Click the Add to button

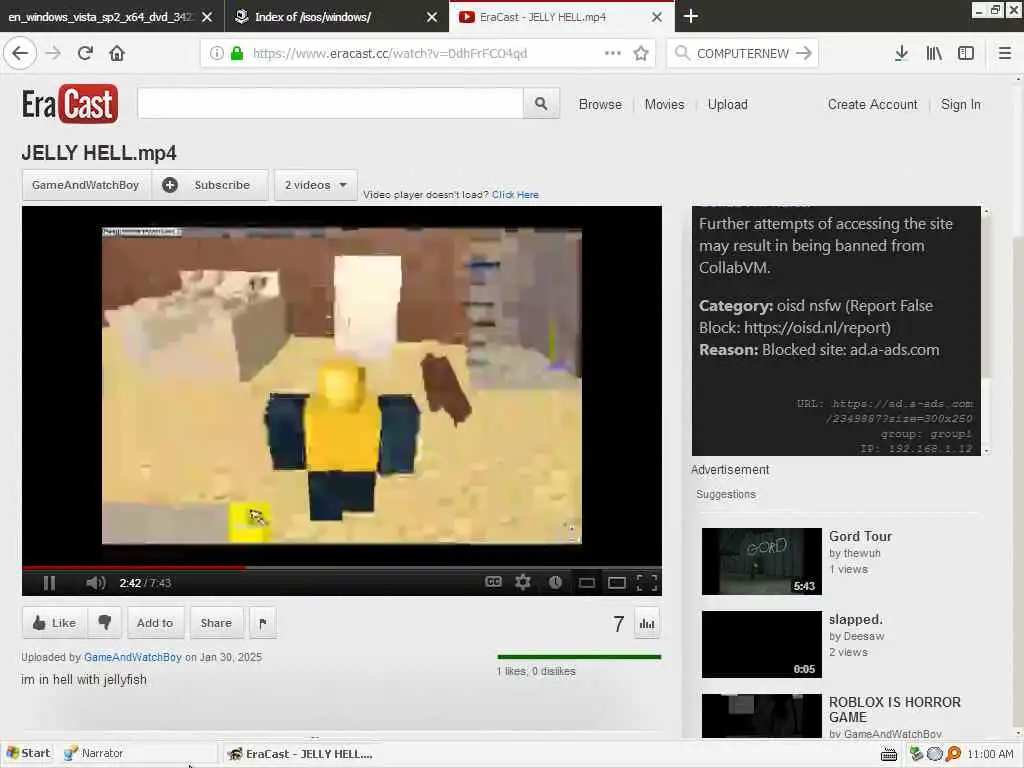[x=155, y=622]
